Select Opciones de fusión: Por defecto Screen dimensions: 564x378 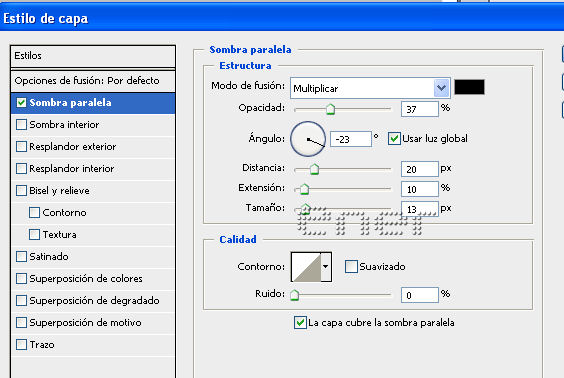(x=93, y=81)
